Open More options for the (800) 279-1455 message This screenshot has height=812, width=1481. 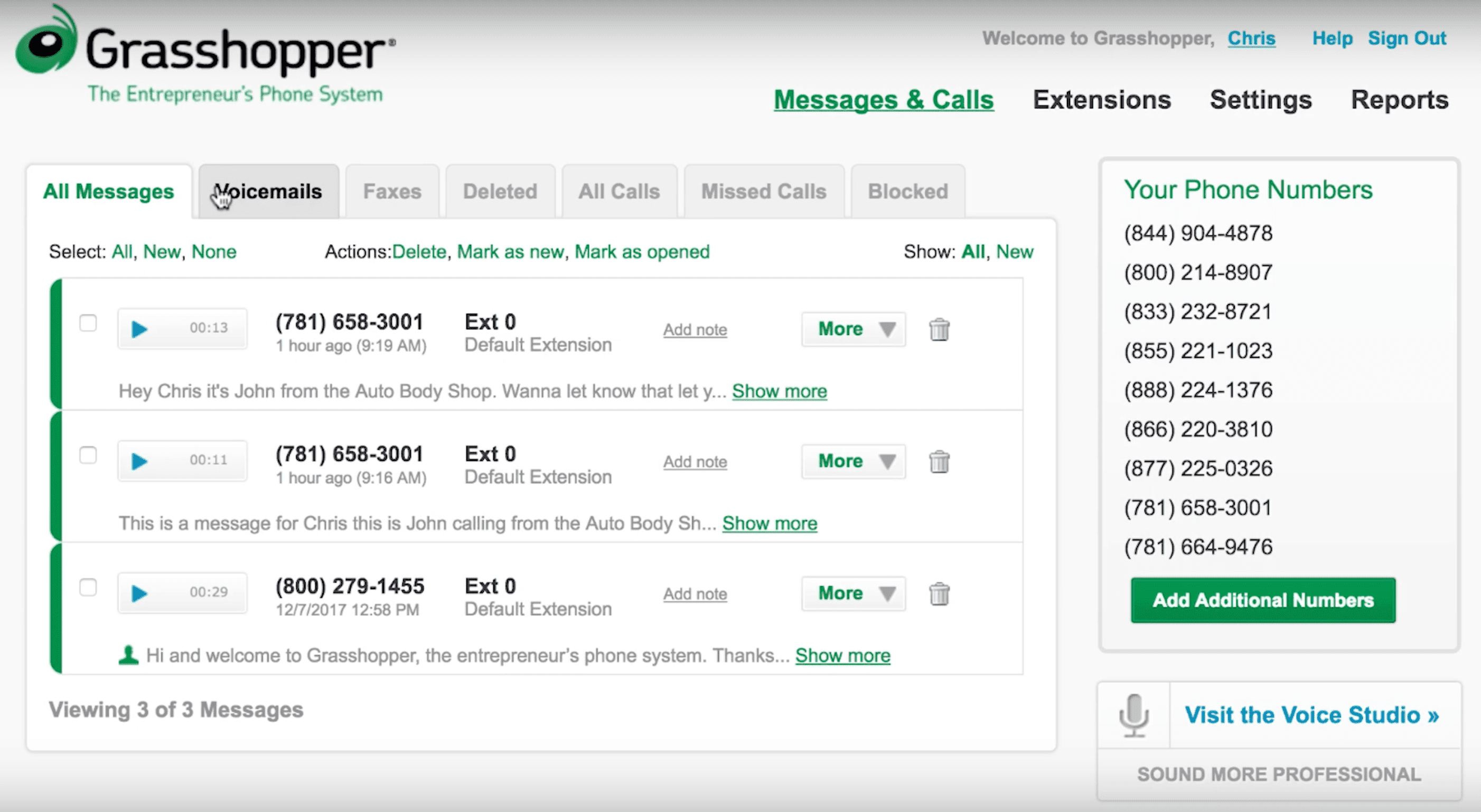coord(854,593)
